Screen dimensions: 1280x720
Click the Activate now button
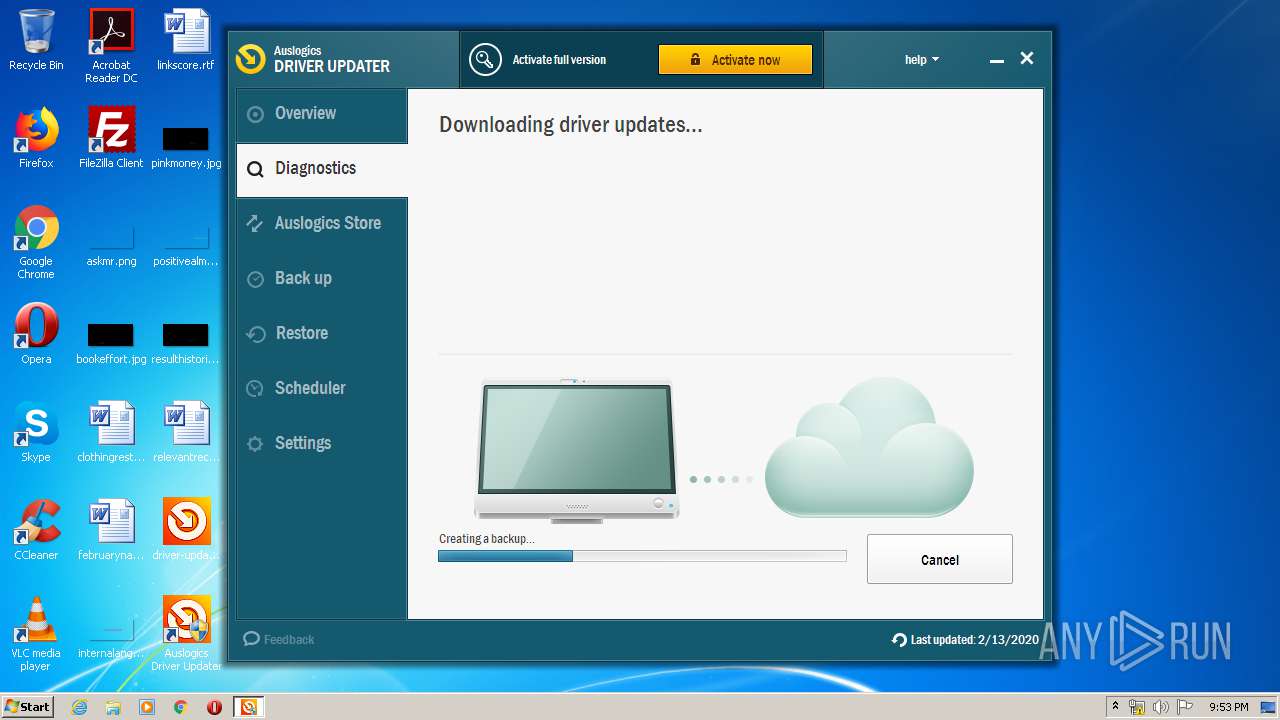click(x=735, y=60)
